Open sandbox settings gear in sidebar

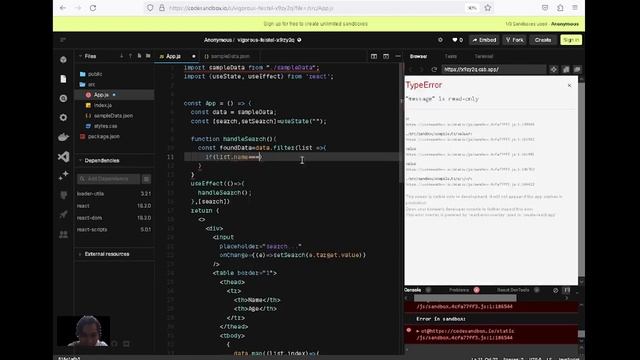(x=63, y=118)
